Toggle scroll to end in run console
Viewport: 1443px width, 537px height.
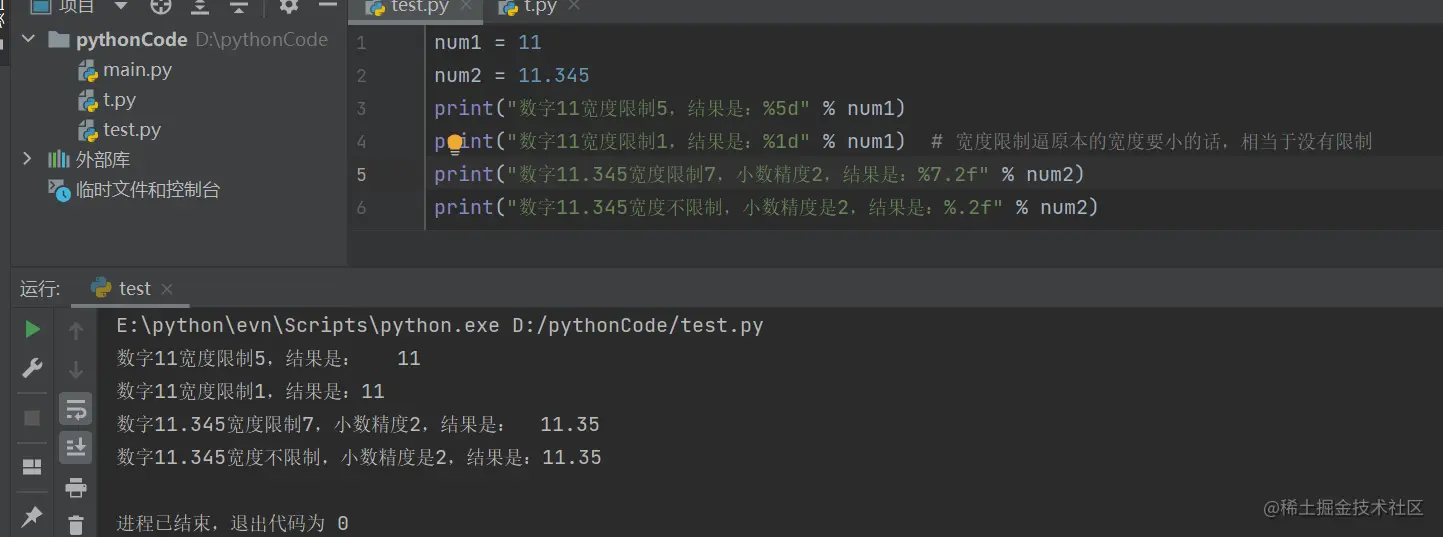pyautogui.click(x=76, y=448)
